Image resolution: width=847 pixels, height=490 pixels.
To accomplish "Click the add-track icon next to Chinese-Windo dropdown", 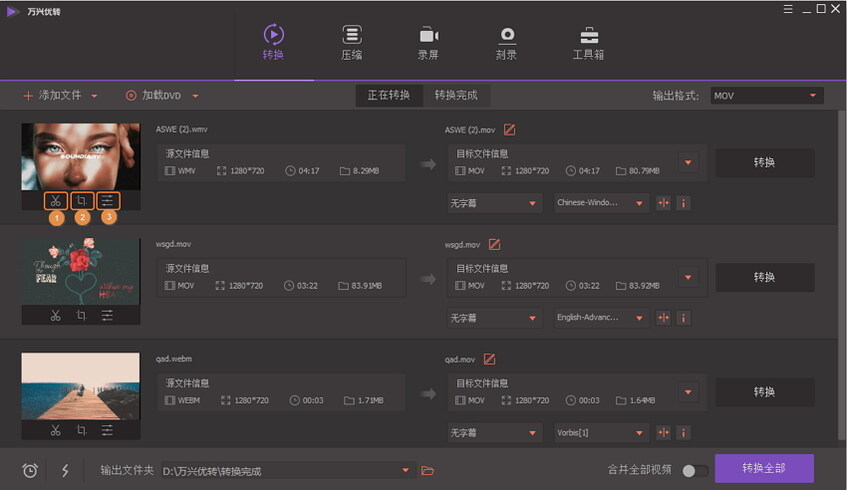I will (663, 203).
